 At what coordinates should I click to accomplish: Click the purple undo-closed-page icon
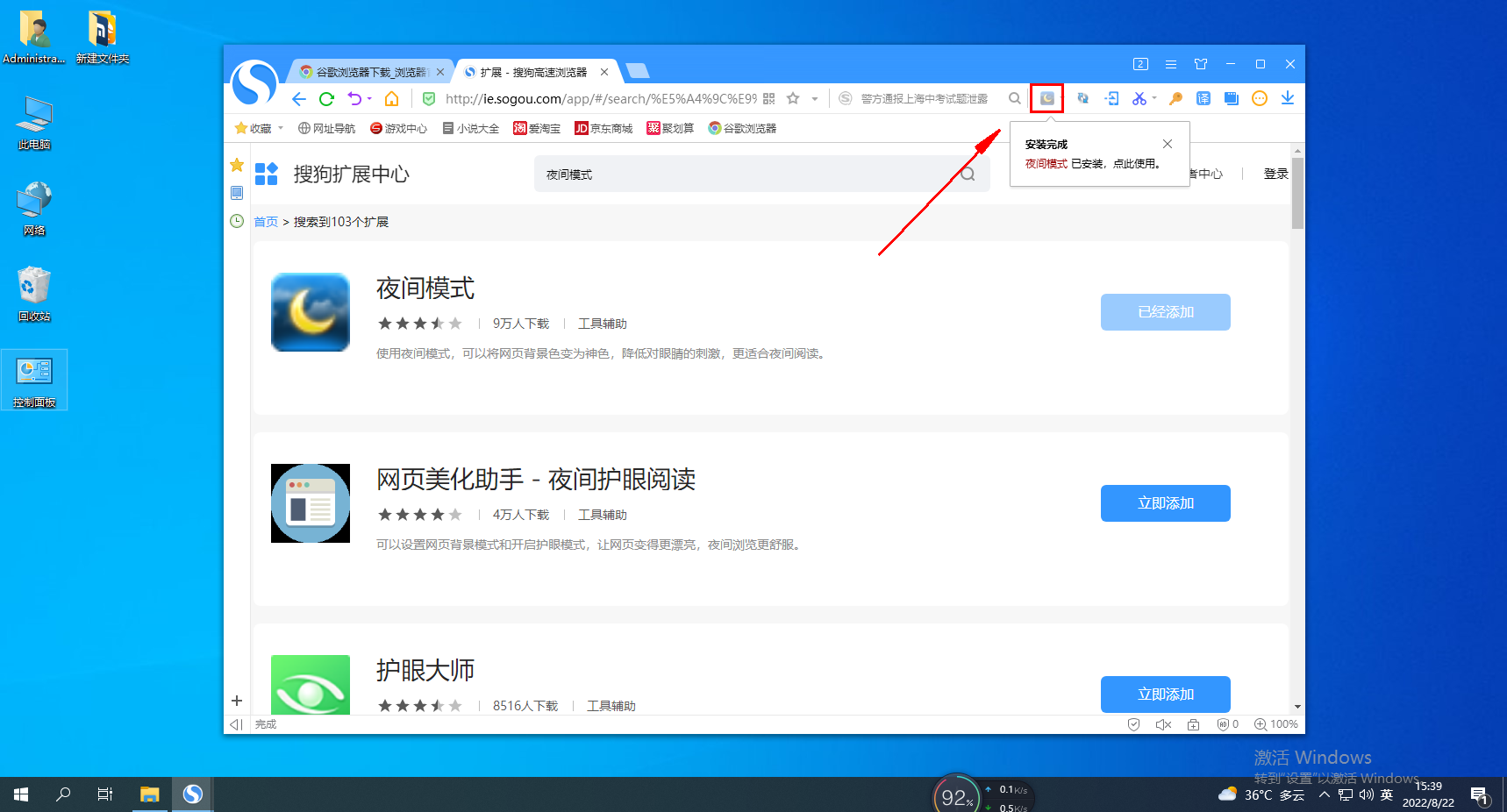click(354, 98)
